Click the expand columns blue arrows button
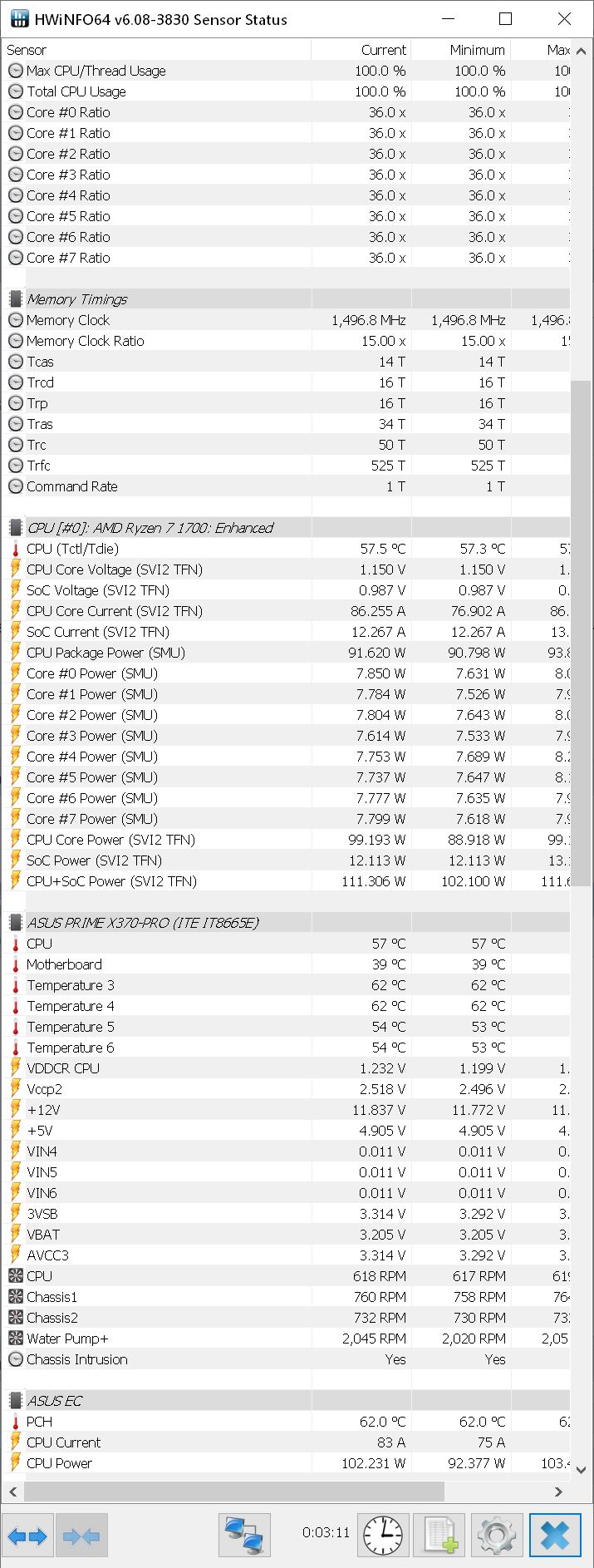The height and width of the screenshot is (1568, 594). tap(27, 1536)
